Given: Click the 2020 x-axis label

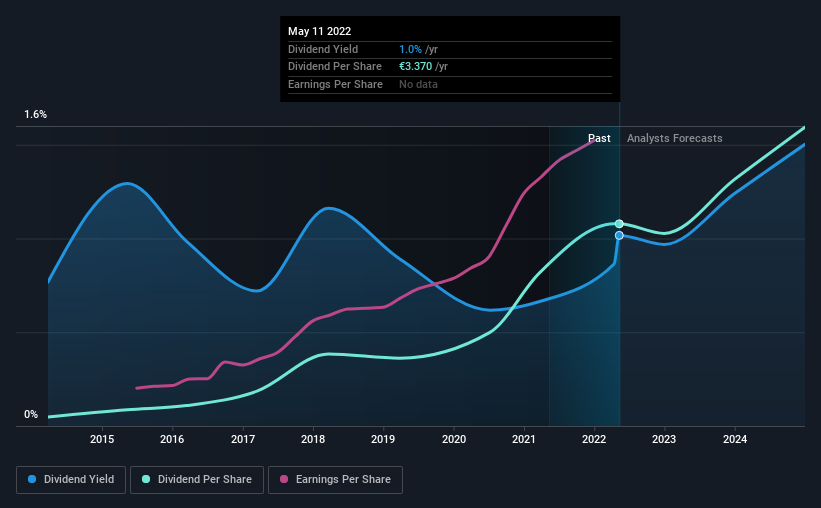Looking at the screenshot, I should pos(454,439).
